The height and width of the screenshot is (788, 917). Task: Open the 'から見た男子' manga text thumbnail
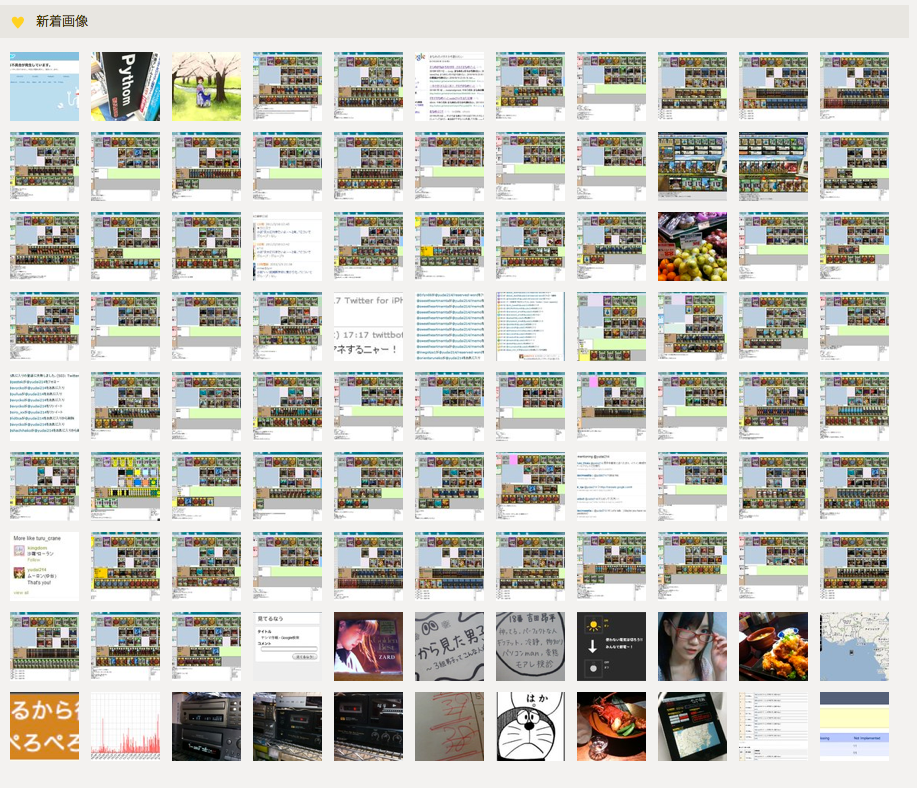pos(449,647)
